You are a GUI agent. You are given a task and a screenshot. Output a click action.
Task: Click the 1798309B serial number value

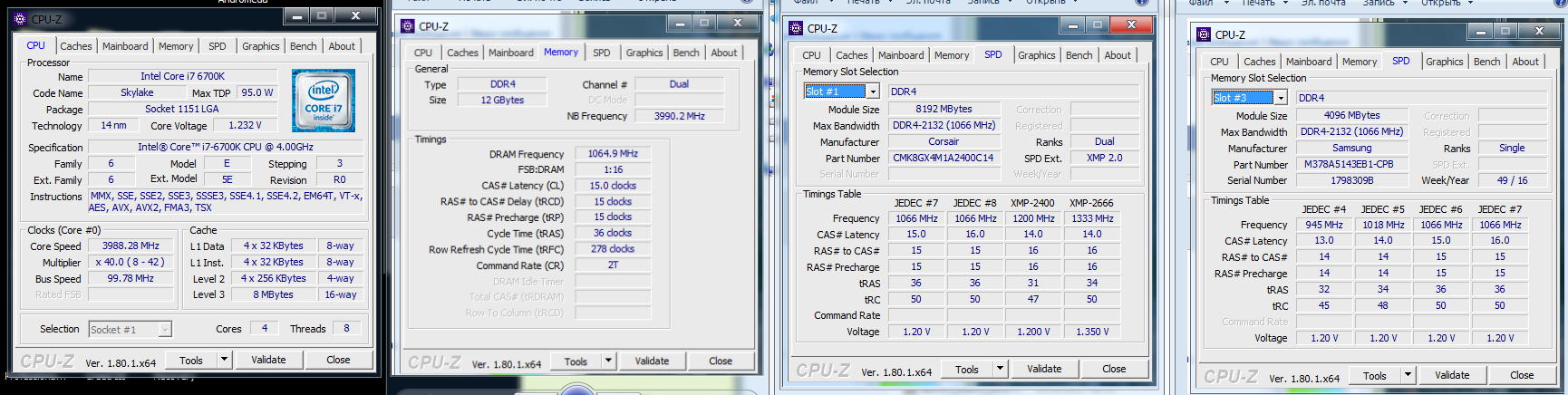click(1352, 180)
